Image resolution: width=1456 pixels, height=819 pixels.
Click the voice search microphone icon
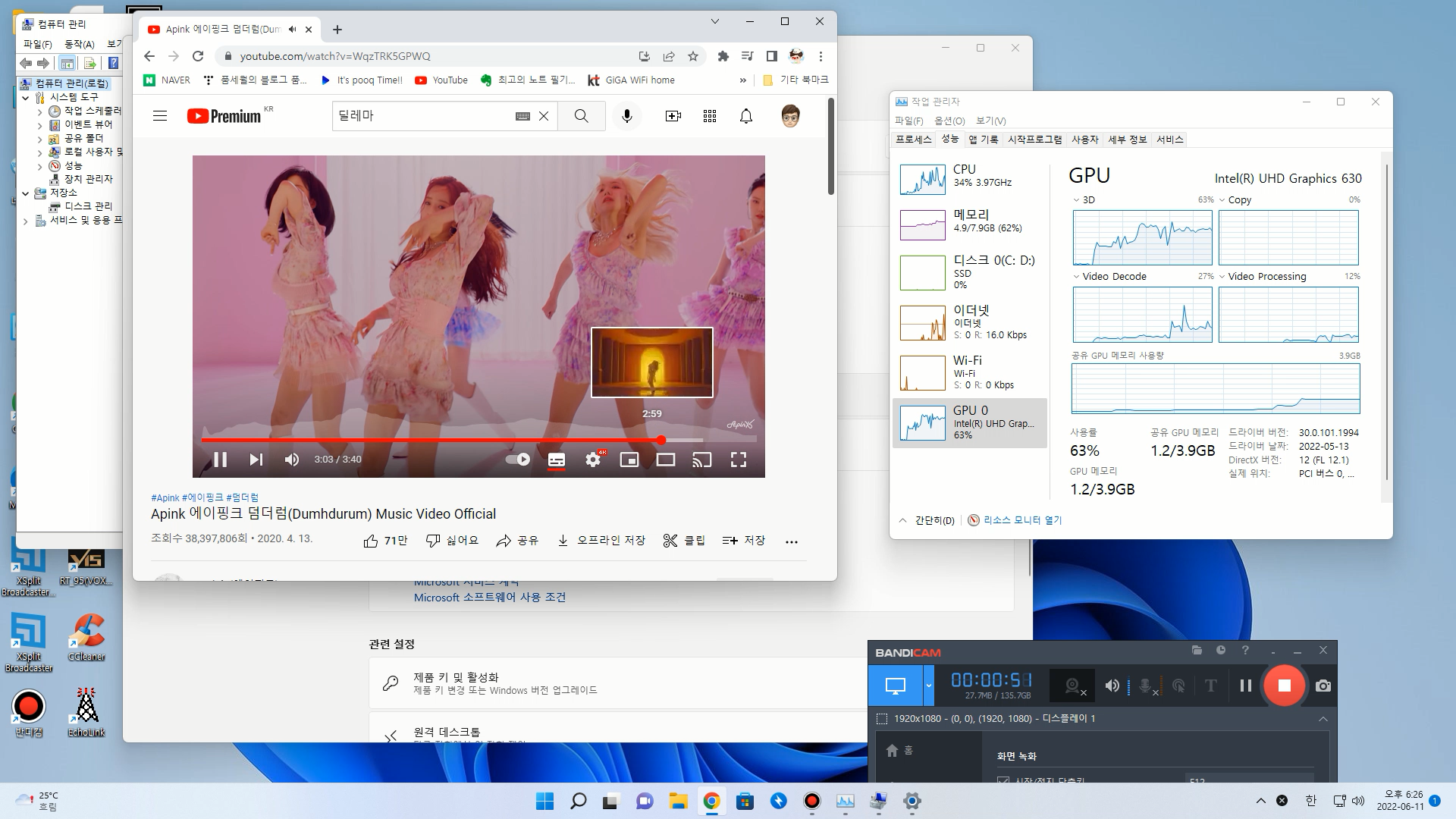[626, 116]
